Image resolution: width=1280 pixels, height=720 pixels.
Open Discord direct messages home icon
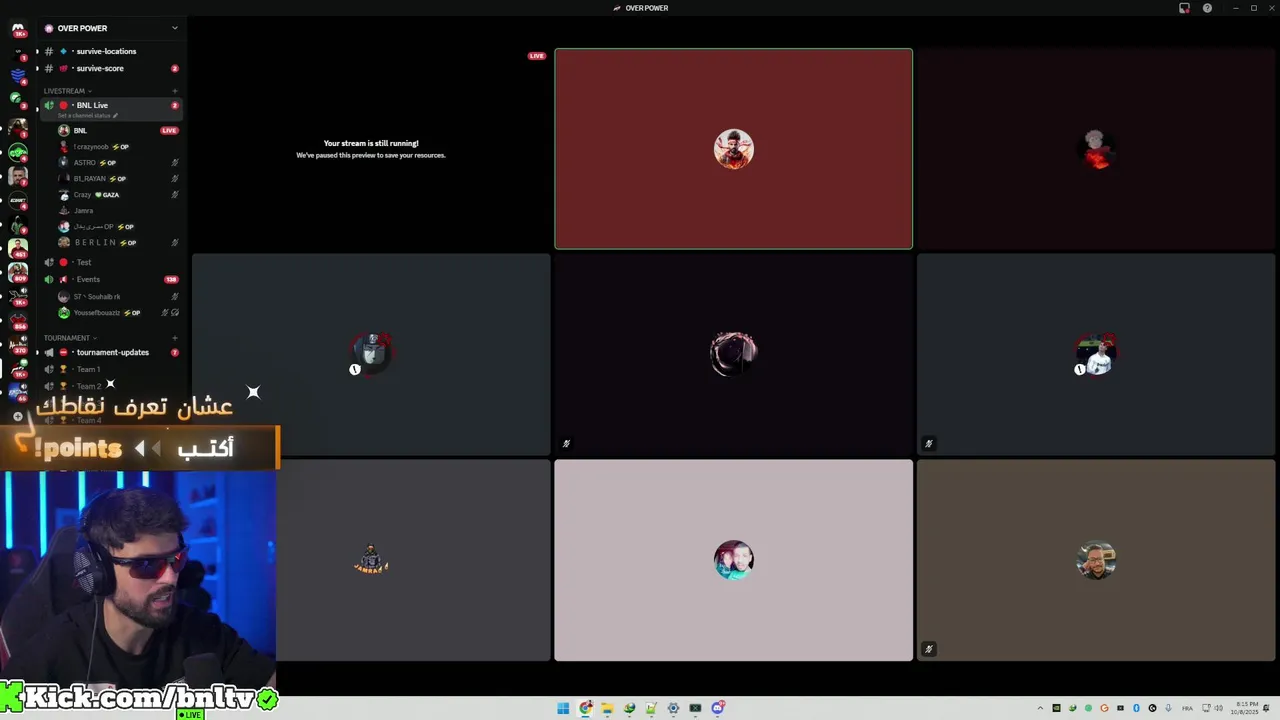click(x=18, y=29)
